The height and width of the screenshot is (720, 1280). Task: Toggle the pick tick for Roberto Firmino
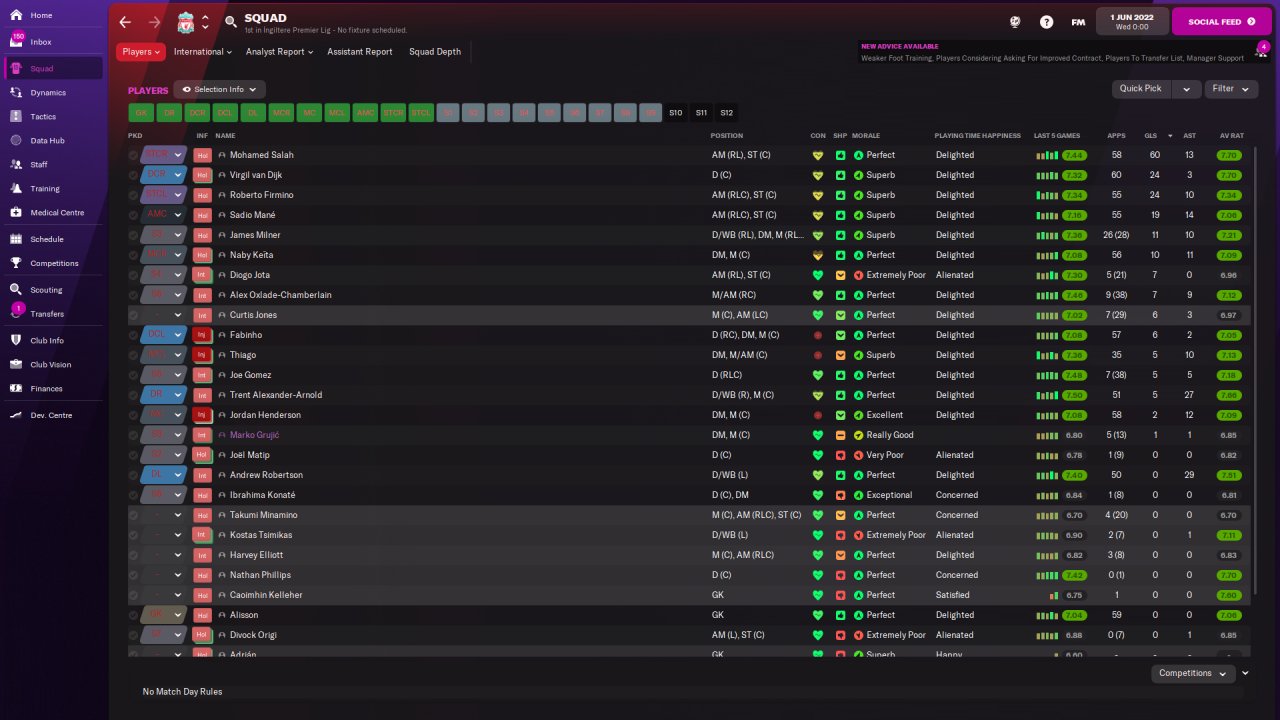coord(134,195)
